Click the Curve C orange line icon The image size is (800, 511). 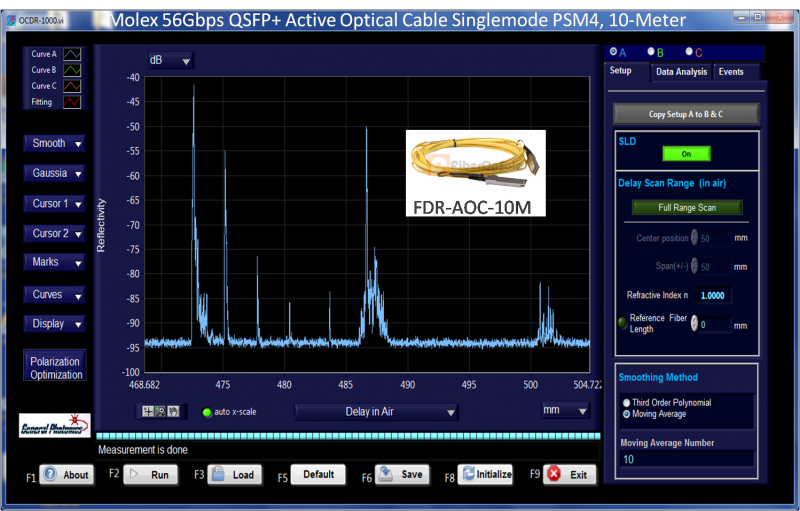coord(72,86)
